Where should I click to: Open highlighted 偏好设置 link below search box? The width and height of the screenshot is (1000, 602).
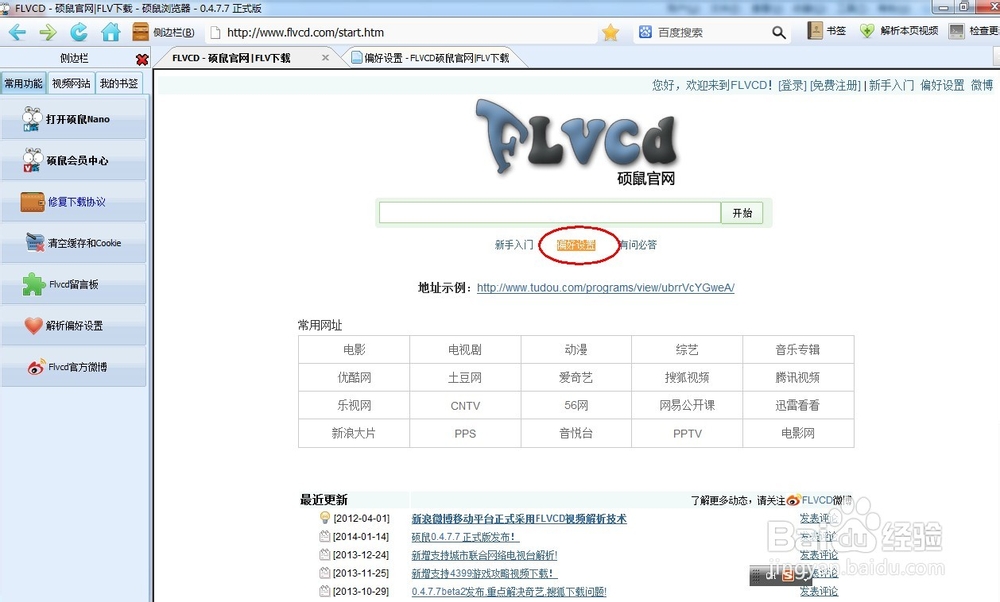coord(576,245)
